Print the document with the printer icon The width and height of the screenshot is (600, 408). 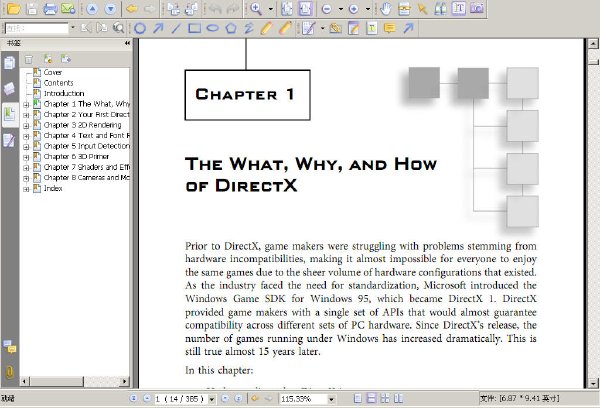tap(51, 8)
